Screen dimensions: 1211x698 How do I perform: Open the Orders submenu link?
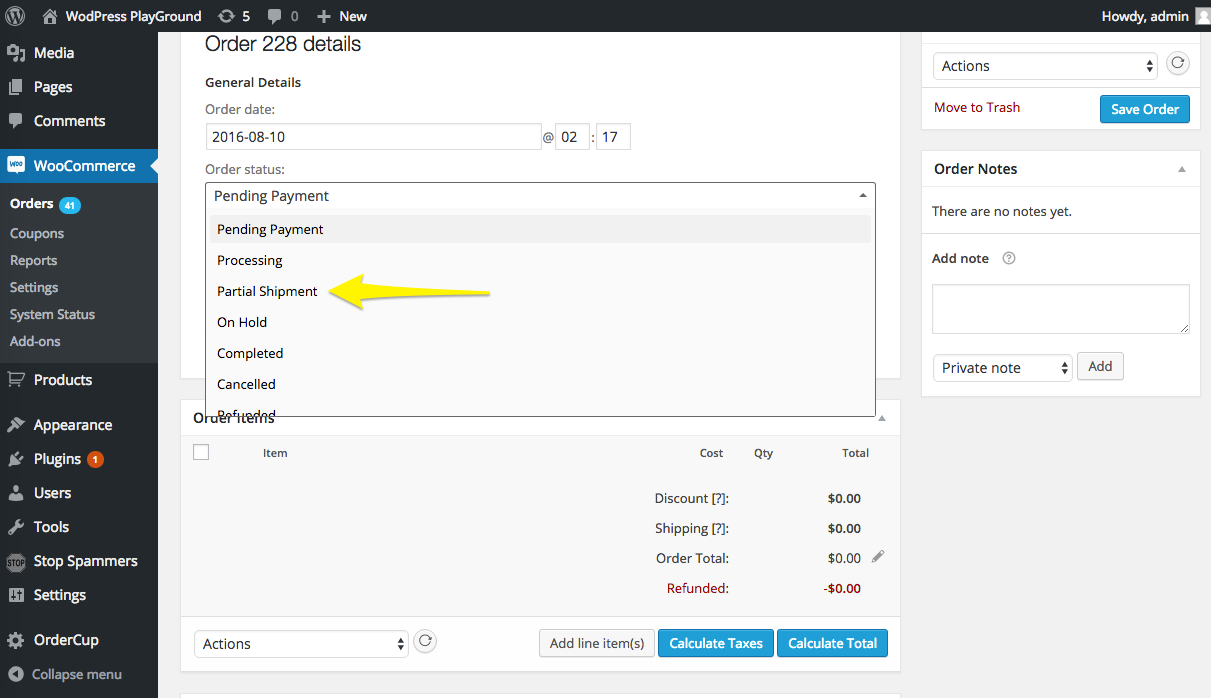click(31, 203)
